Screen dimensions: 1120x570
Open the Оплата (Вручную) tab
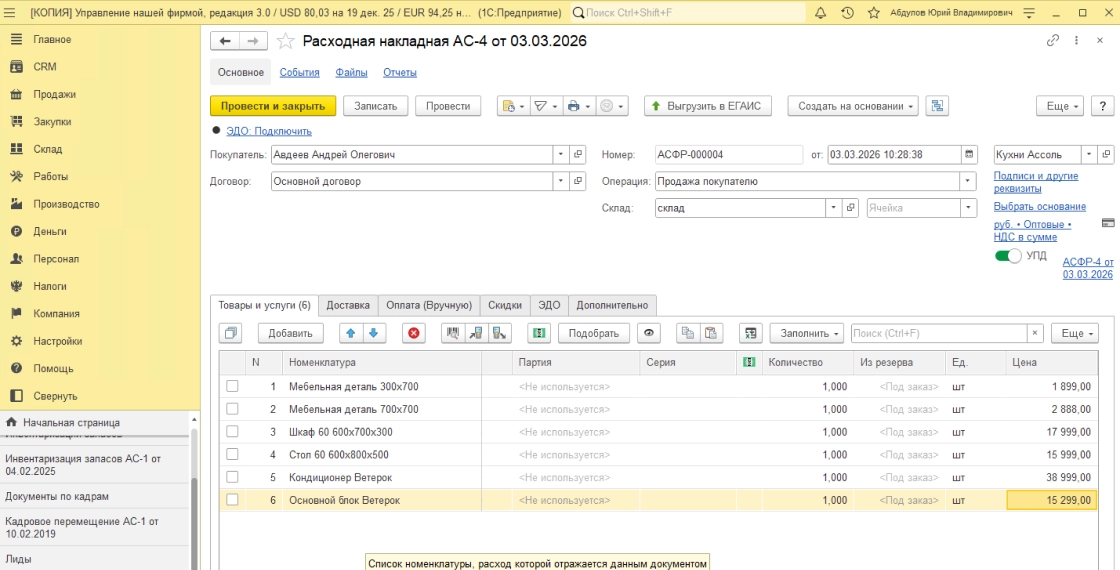tap(429, 305)
